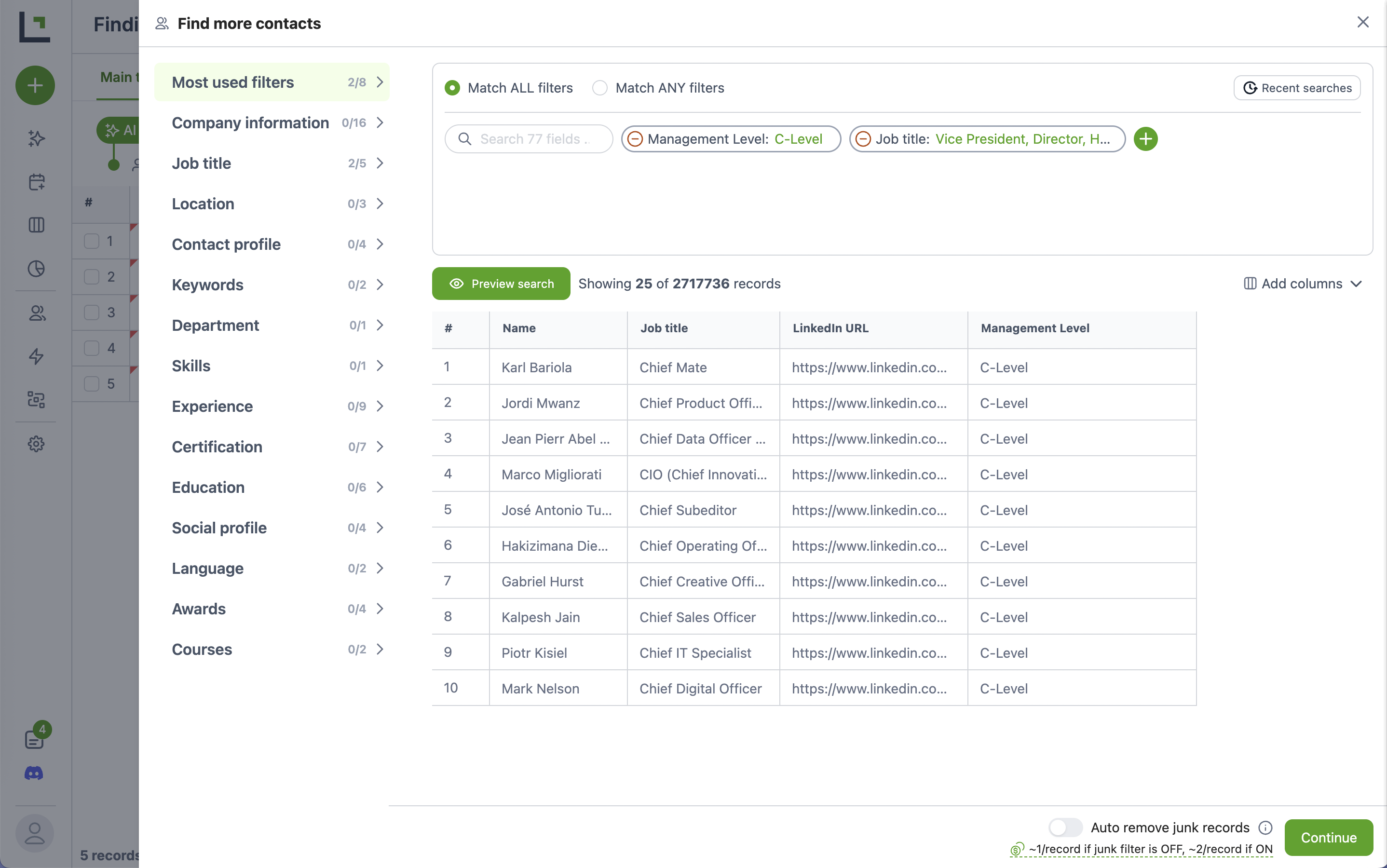The image size is (1387, 868).
Task: Open the AI sparkle icon in sidebar
Action: tap(36, 138)
